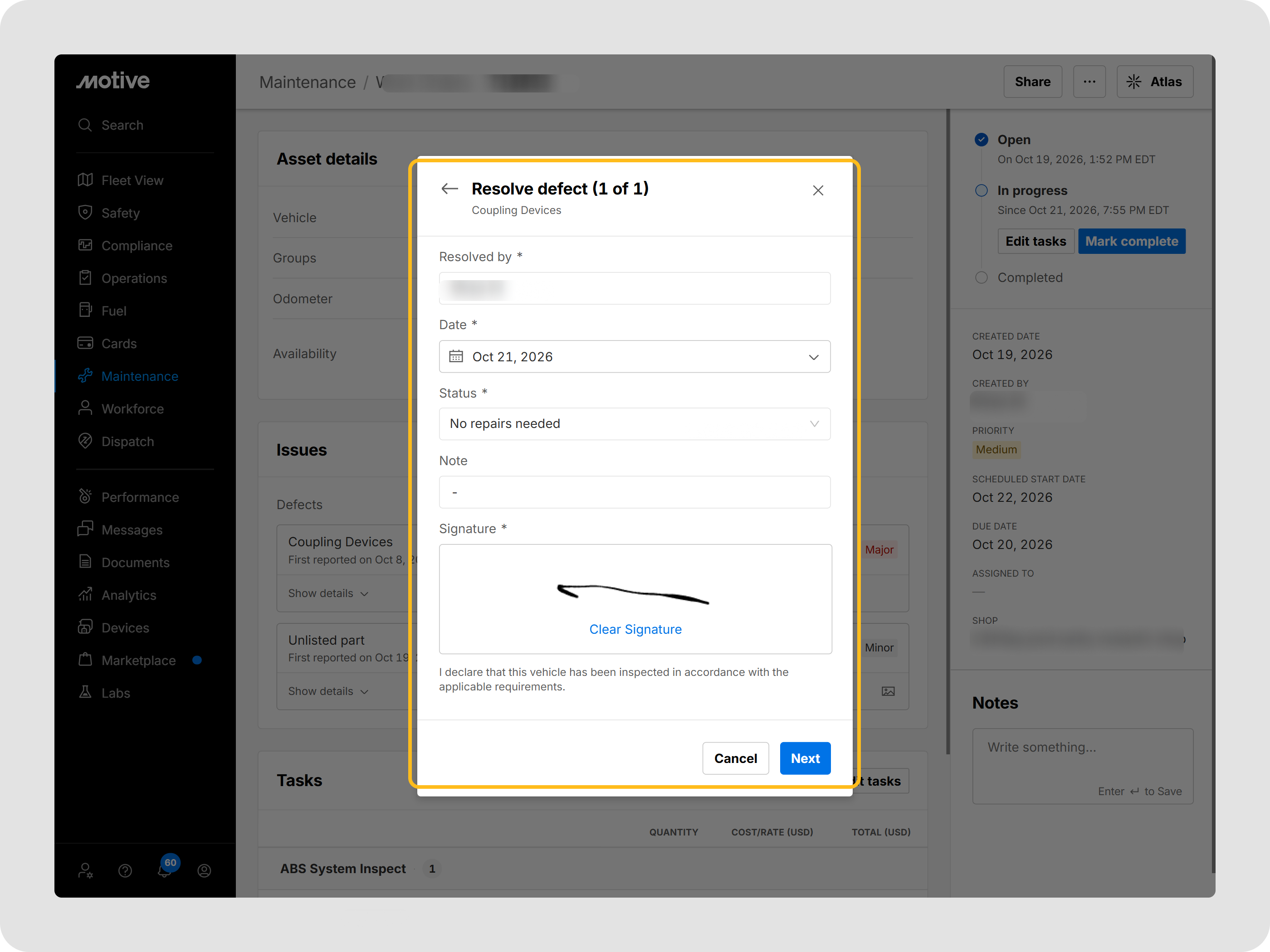Open the three-dots more options menu
Image resolution: width=1270 pixels, height=952 pixels.
pos(1089,82)
